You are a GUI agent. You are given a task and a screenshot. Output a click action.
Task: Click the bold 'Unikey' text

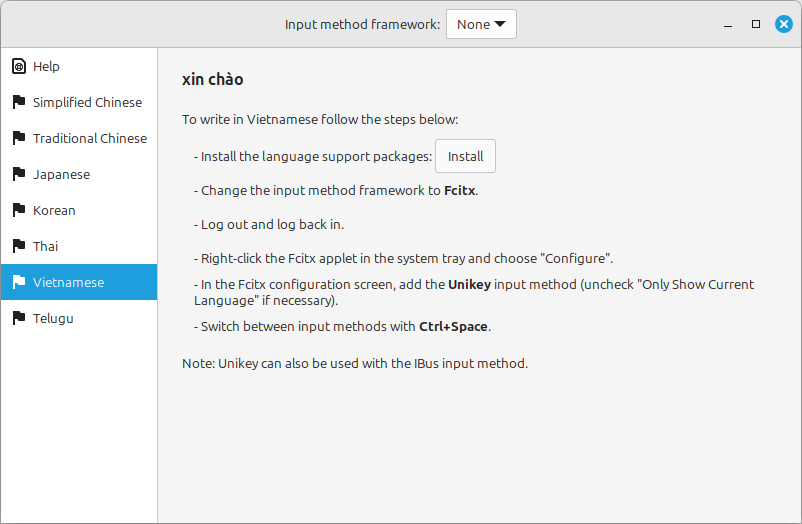[x=470, y=285]
